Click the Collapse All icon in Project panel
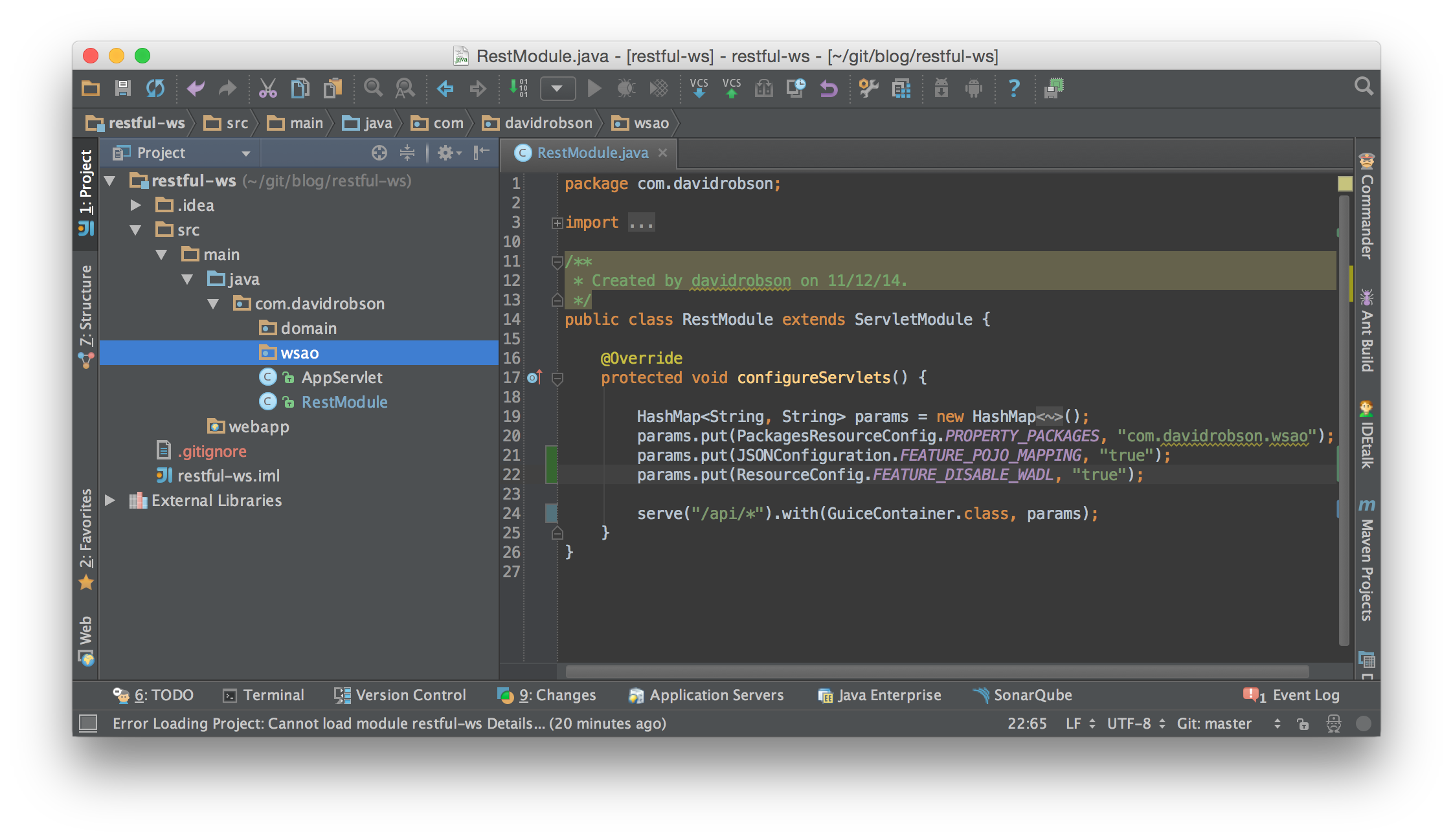The height and width of the screenshot is (840, 1453). pyautogui.click(x=407, y=153)
